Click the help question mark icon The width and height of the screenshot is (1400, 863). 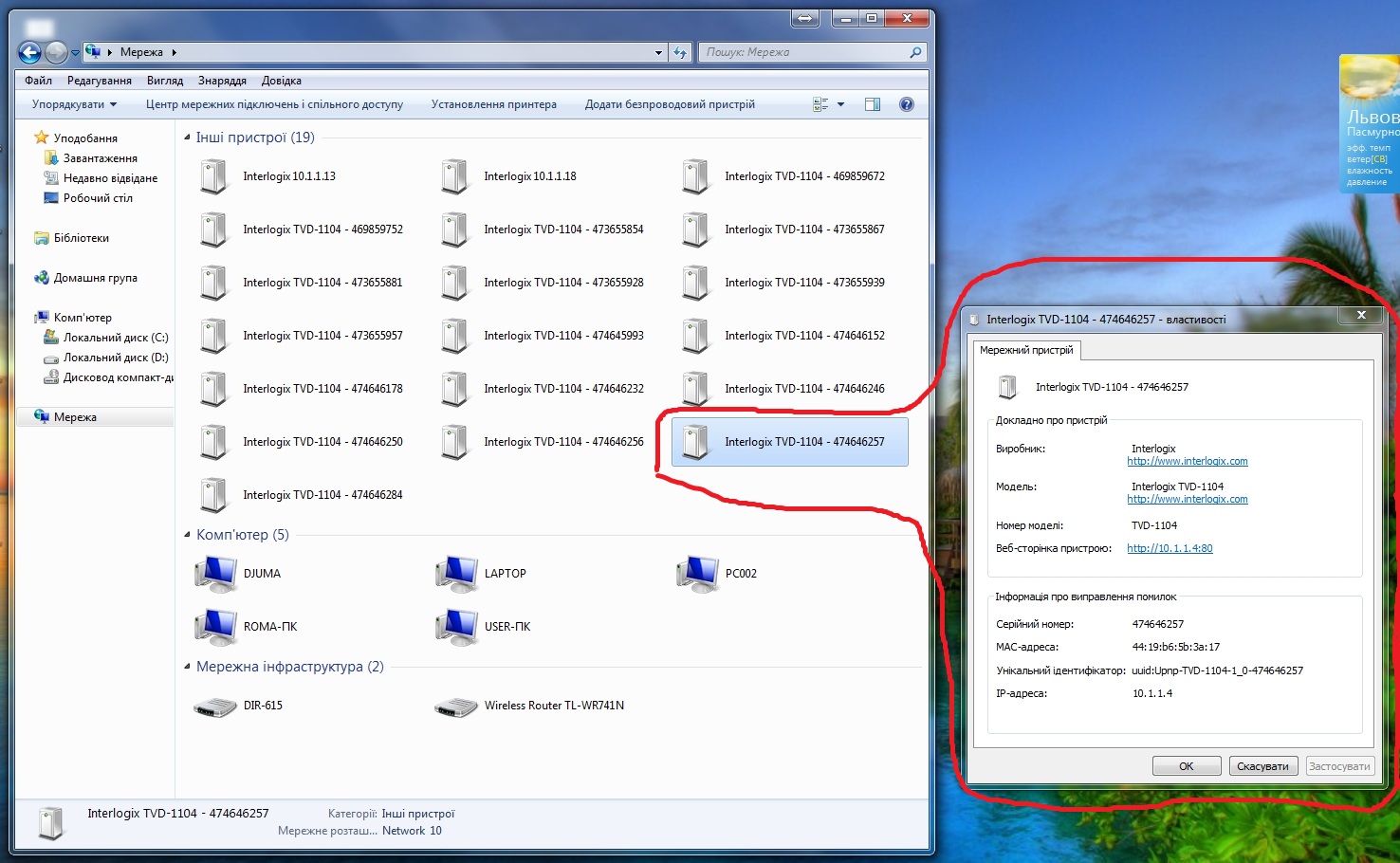[x=907, y=104]
